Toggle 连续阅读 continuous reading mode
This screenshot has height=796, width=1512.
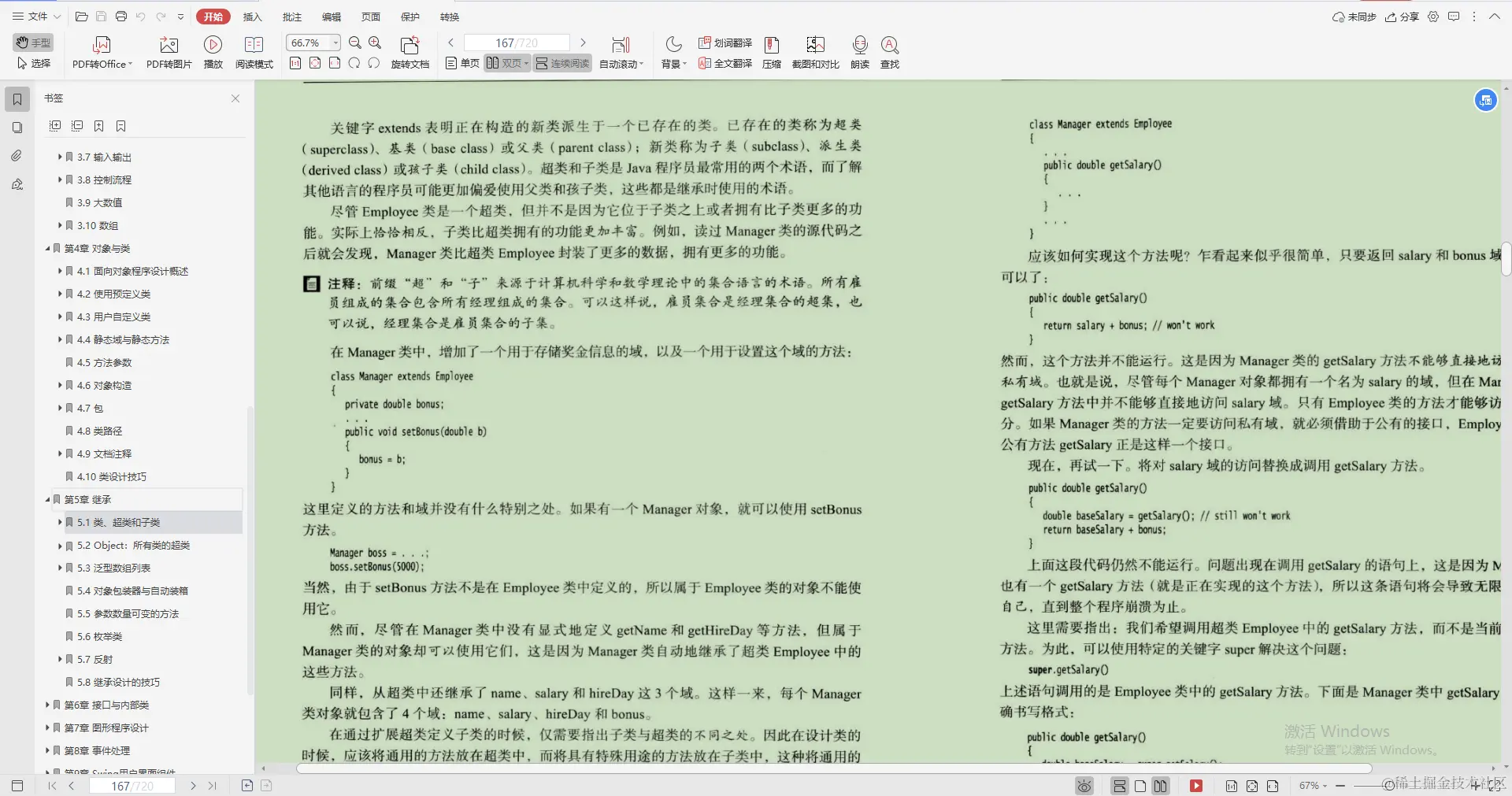[561, 63]
